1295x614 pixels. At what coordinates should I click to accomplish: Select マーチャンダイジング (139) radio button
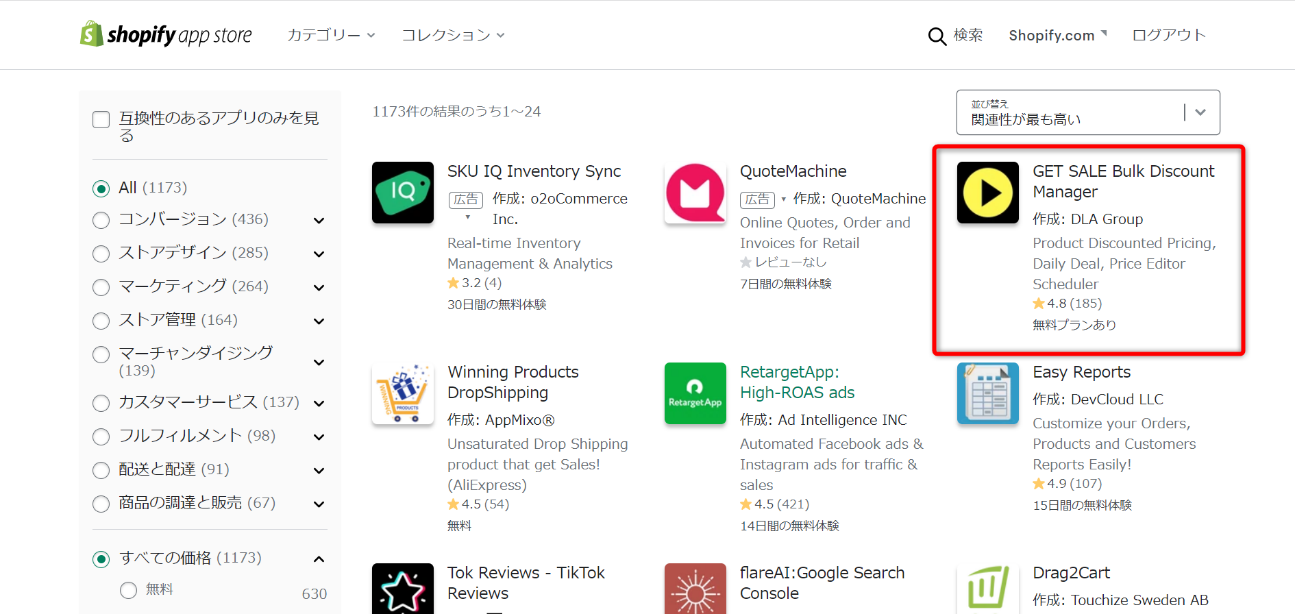[x=101, y=354]
